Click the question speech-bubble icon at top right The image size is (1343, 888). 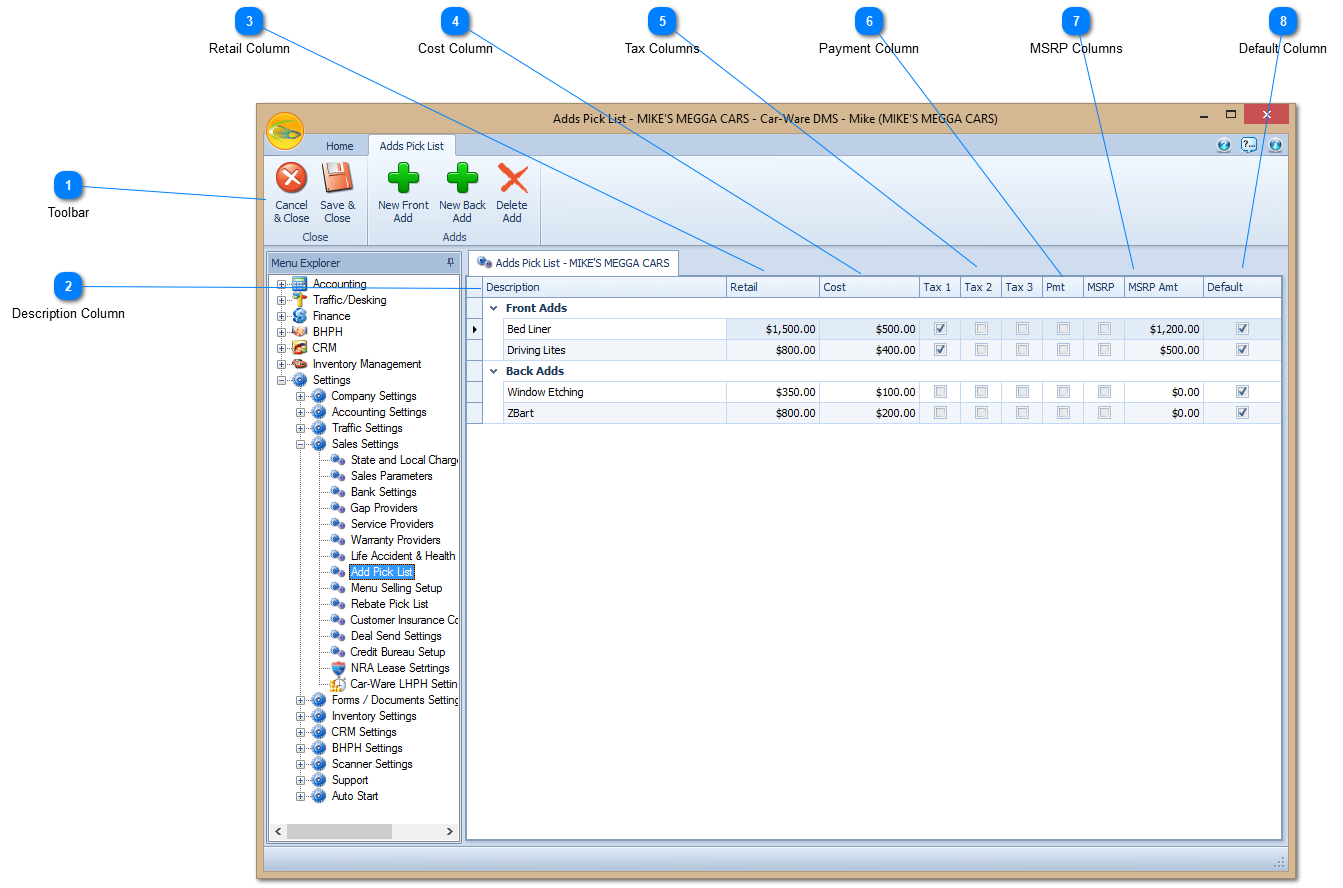(x=1249, y=145)
